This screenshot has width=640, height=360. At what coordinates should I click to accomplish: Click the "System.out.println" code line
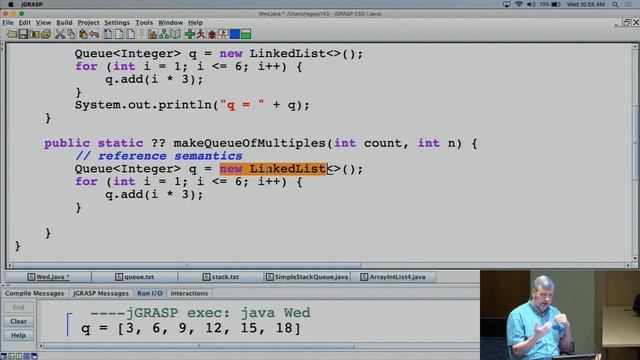tap(192, 105)
